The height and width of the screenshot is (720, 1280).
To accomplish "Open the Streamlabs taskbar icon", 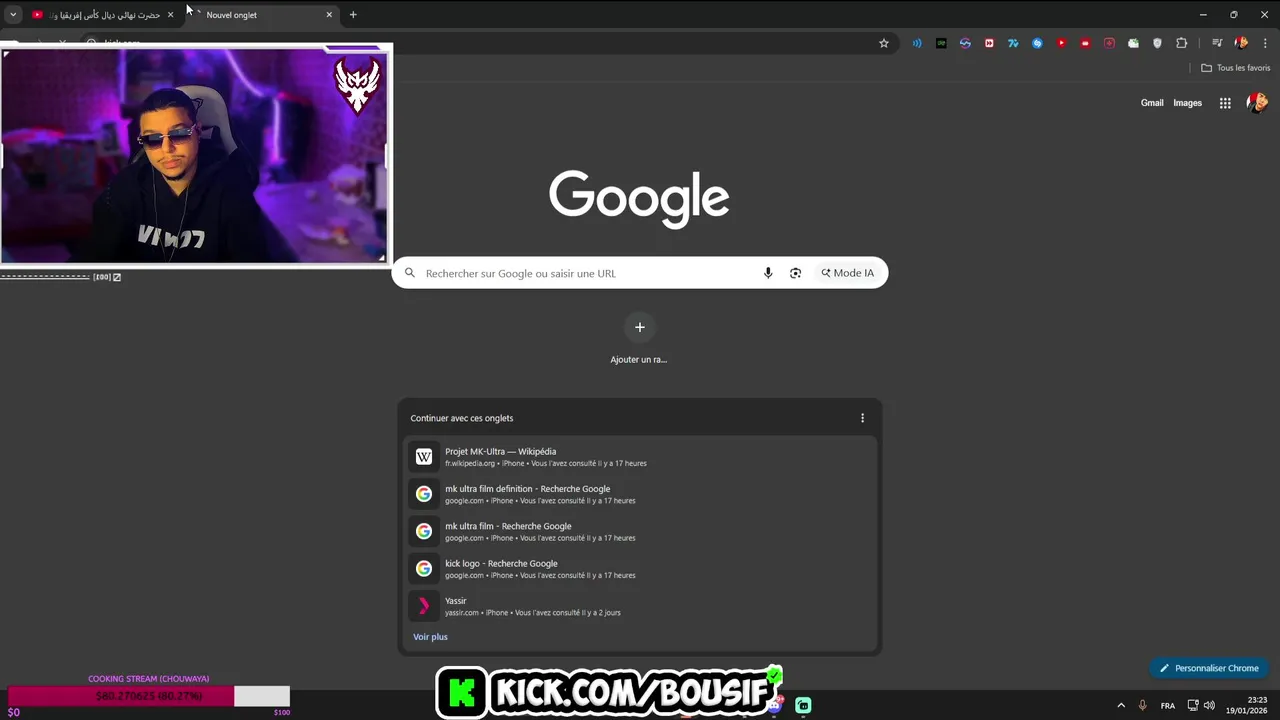I will coord(803,705).
